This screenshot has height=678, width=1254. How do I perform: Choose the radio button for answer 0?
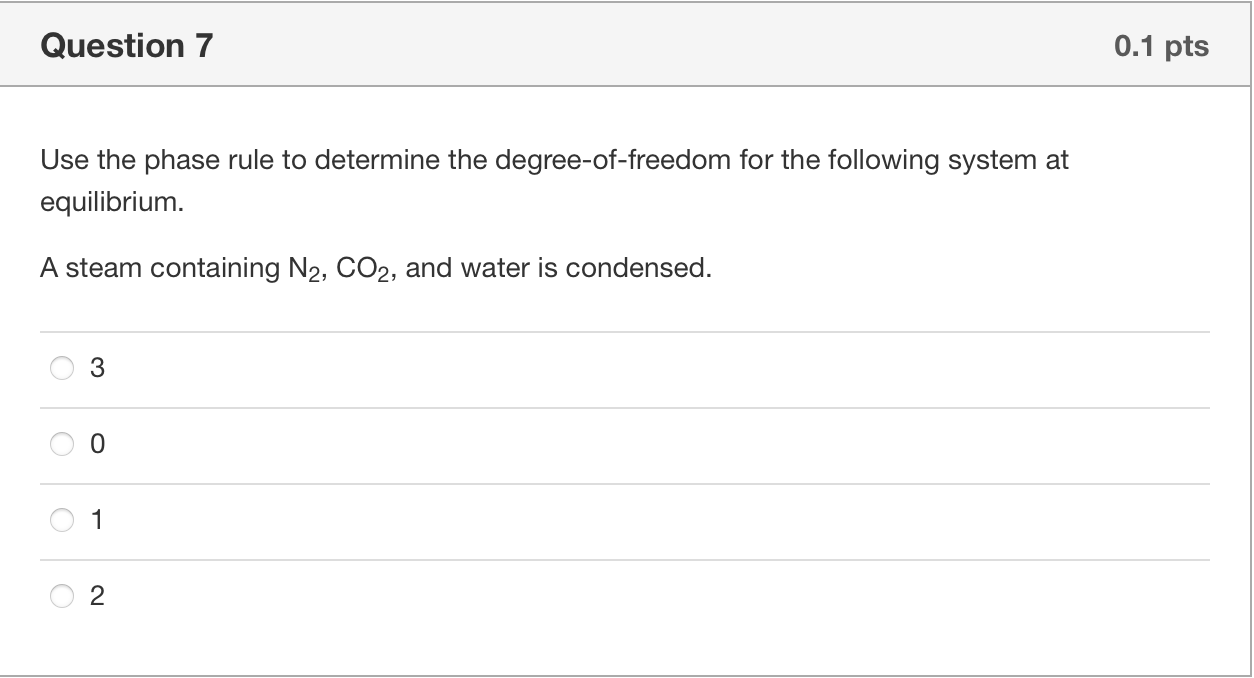pos(62,445)
